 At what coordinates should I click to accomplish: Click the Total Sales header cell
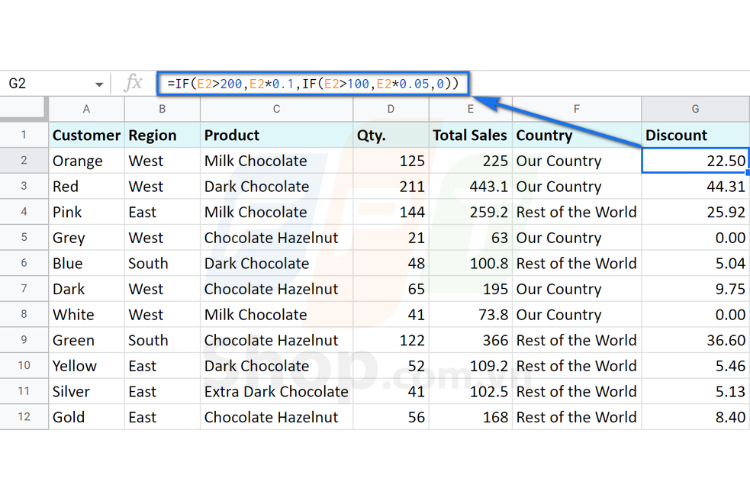point(471,135)
